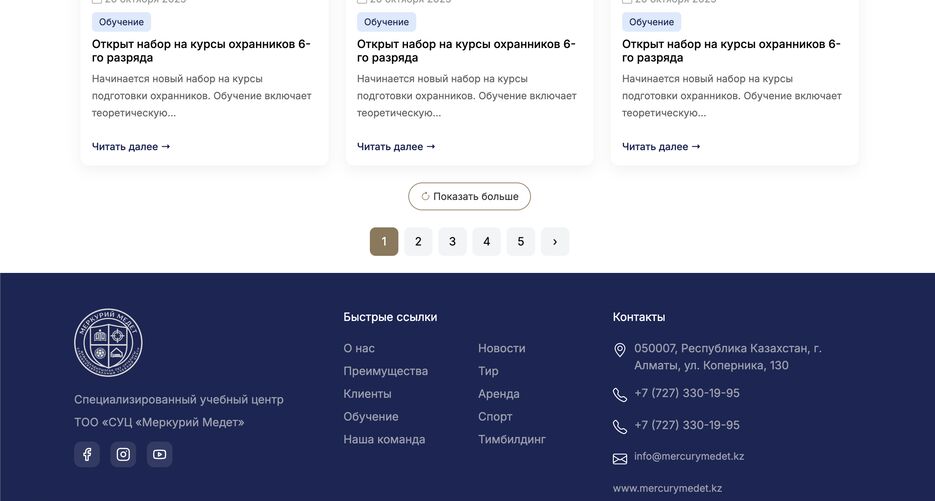This screenshot has height=501, width=935.
Task: Open the Тимбилдинг footer link
Action: point(512,439)
